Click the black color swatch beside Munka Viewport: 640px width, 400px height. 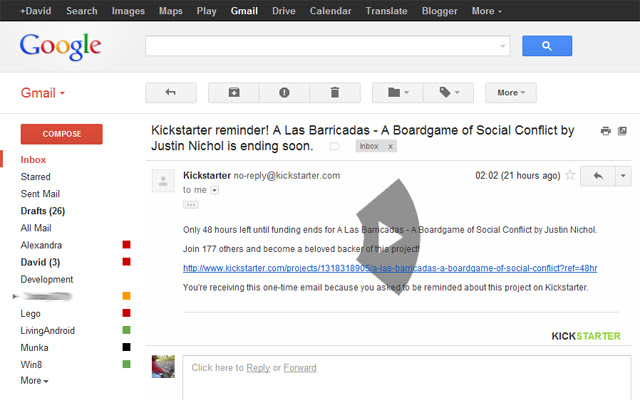[127, 347]
